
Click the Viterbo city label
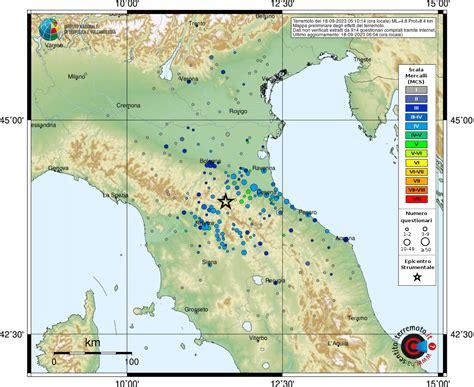pos(258,338)
